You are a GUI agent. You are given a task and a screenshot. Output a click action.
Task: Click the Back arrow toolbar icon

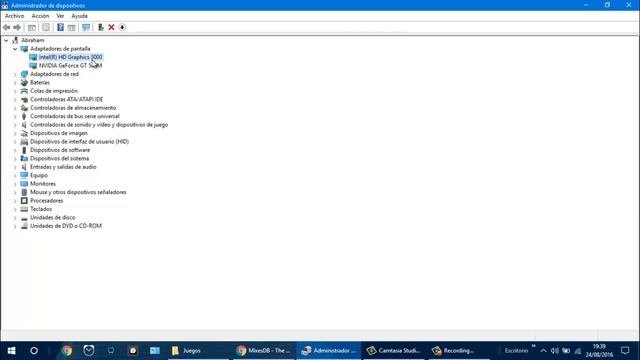coord(7,27)
